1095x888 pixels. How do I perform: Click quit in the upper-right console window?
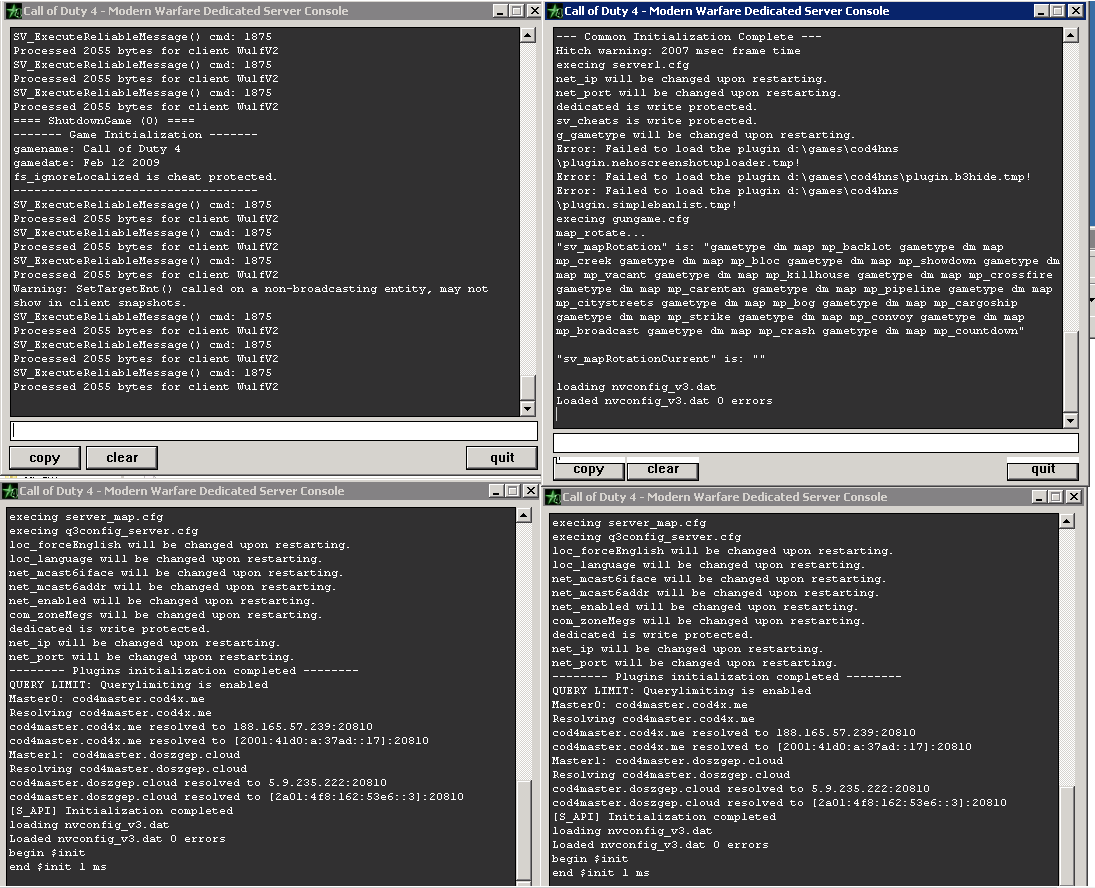tap(1043, 469)
